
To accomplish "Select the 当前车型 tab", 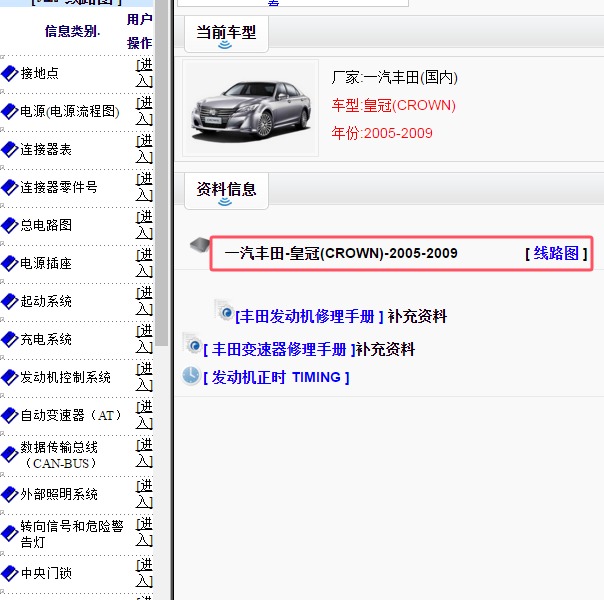I will [226, 34].
